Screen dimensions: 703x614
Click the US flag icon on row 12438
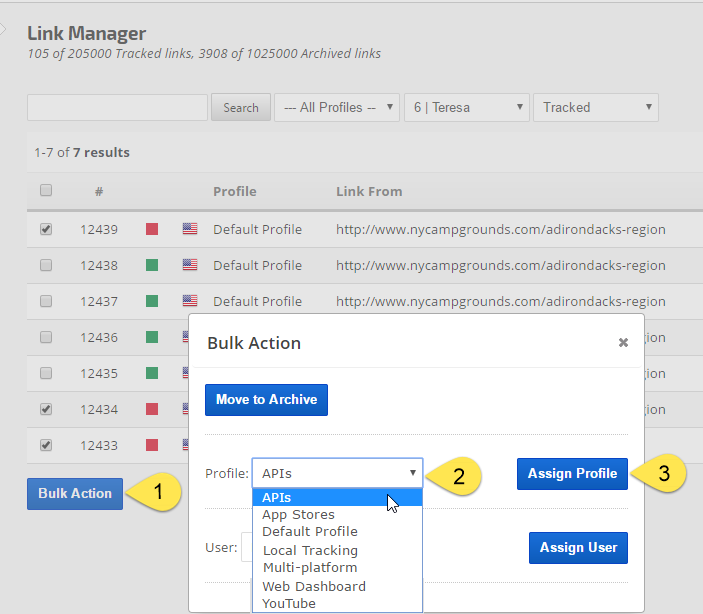pyautogui.click(x=190, y=265)
